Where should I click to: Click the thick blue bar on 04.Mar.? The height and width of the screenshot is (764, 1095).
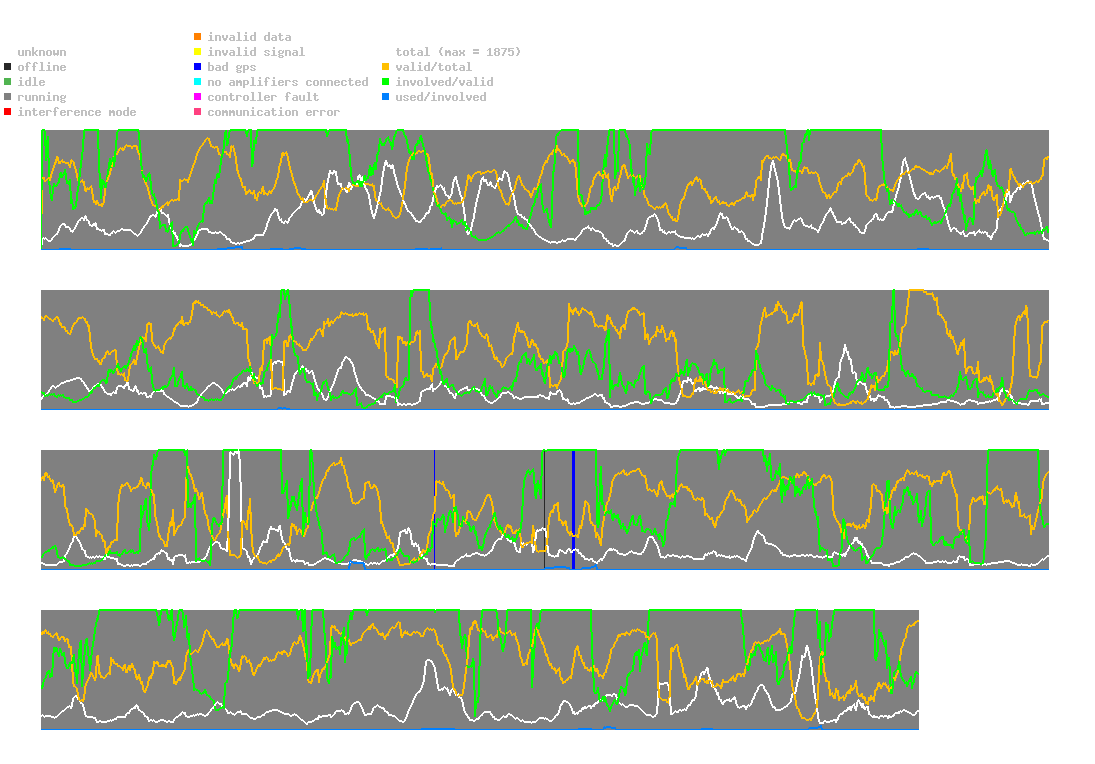click(x=573, y=510)
